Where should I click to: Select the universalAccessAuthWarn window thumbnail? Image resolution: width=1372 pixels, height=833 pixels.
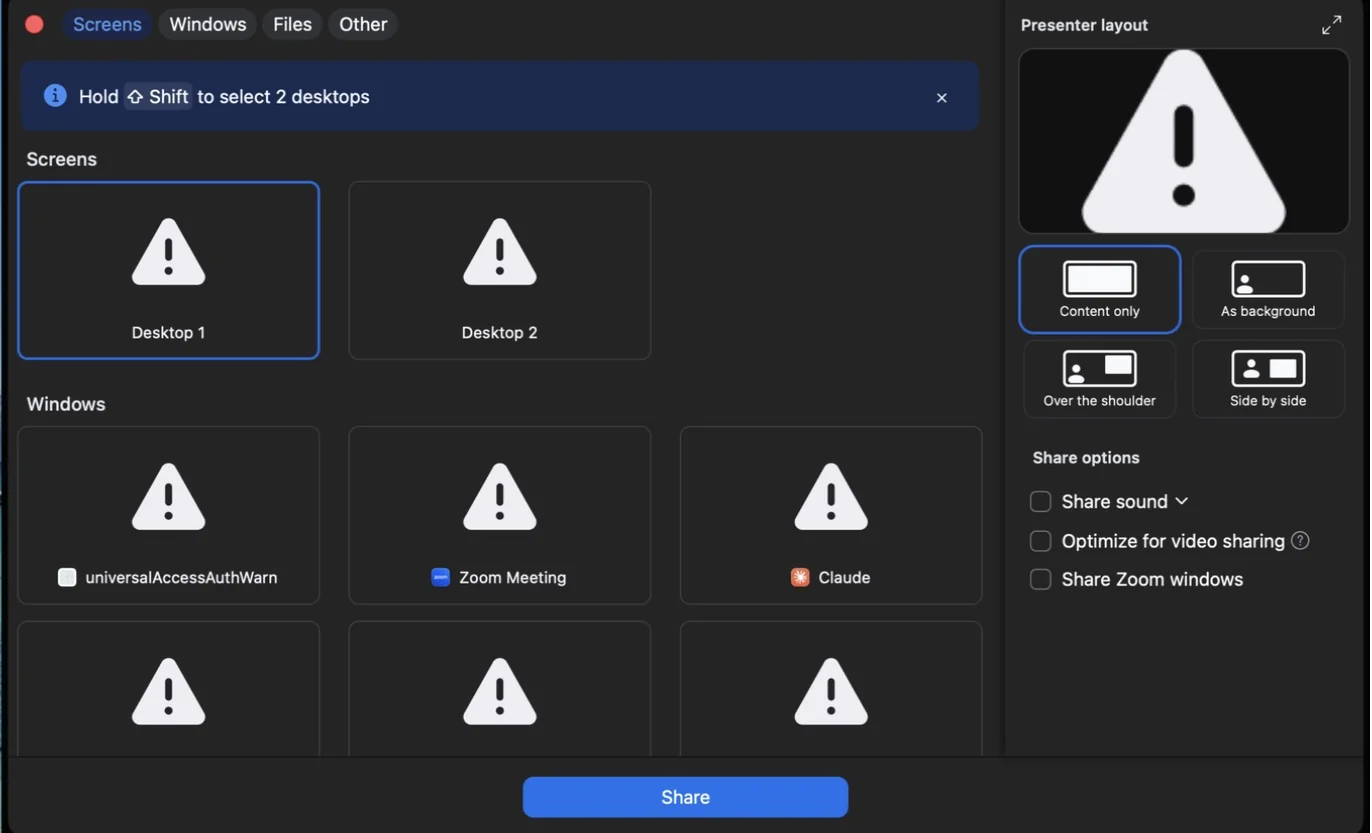click(168, 515)
